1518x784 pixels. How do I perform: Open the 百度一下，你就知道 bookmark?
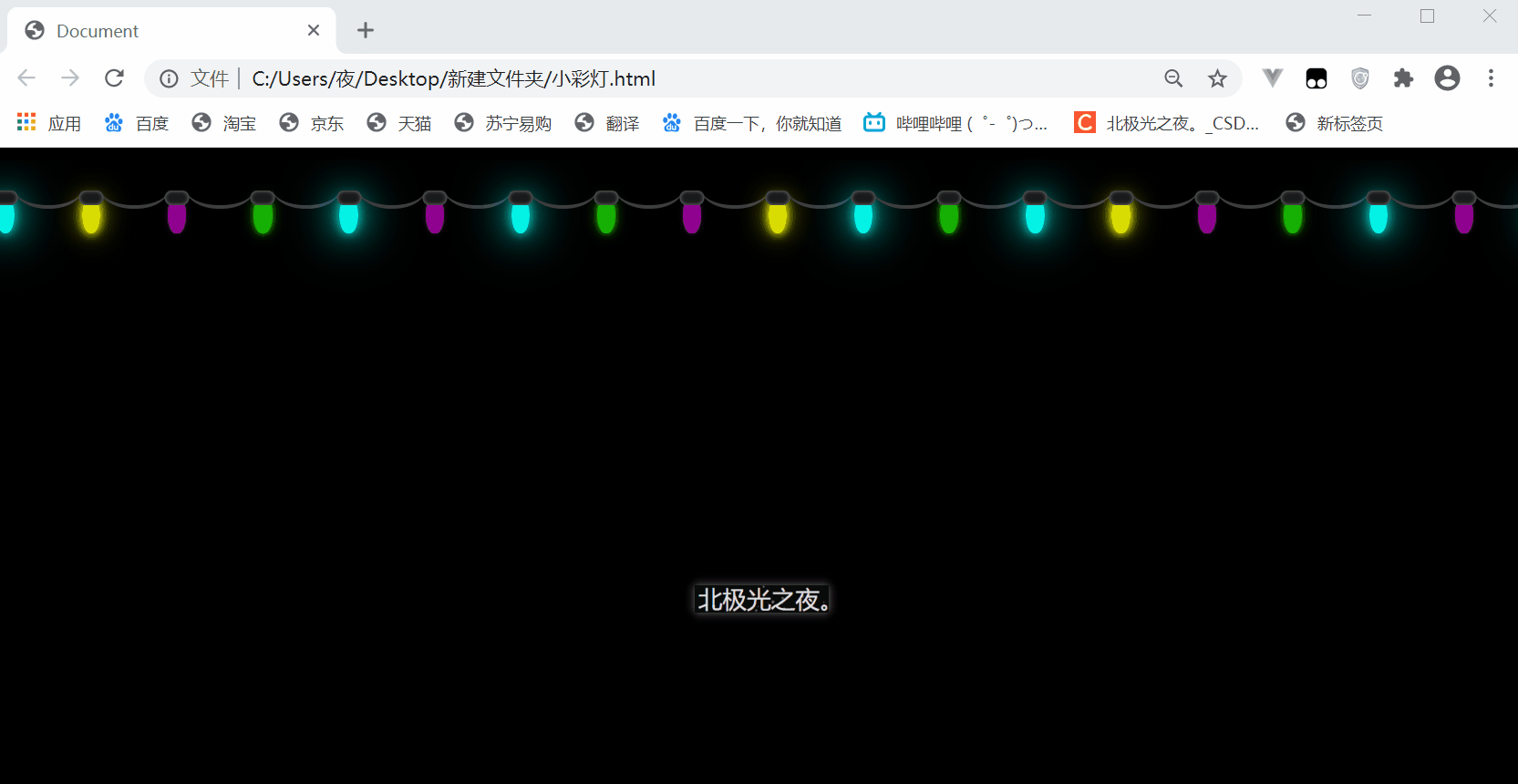coord(752,123)
